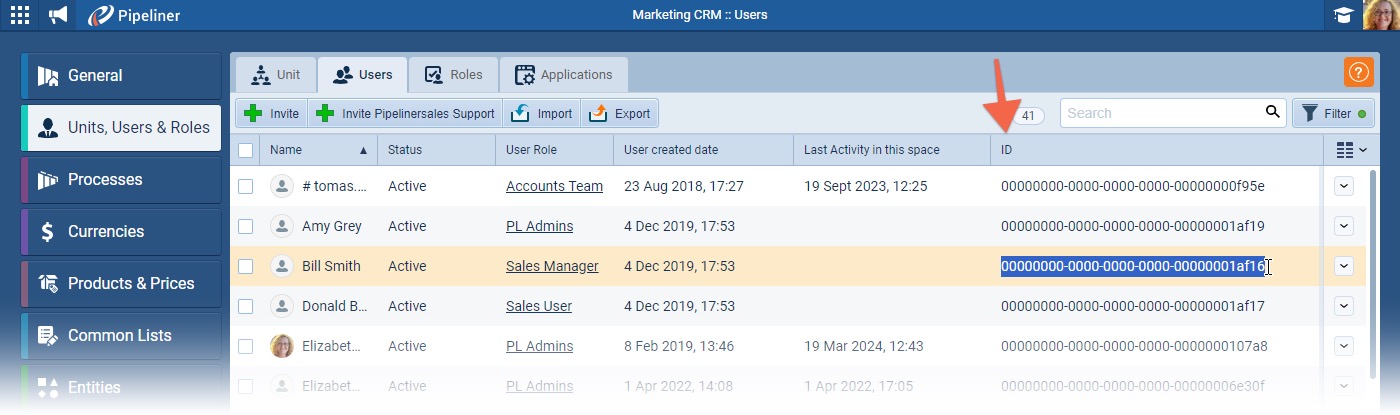Image resolution: width=1400 pixels, height=415 pixels.
Task: Expand row menu for Amy Grey
Action: tap(1344, 226)
